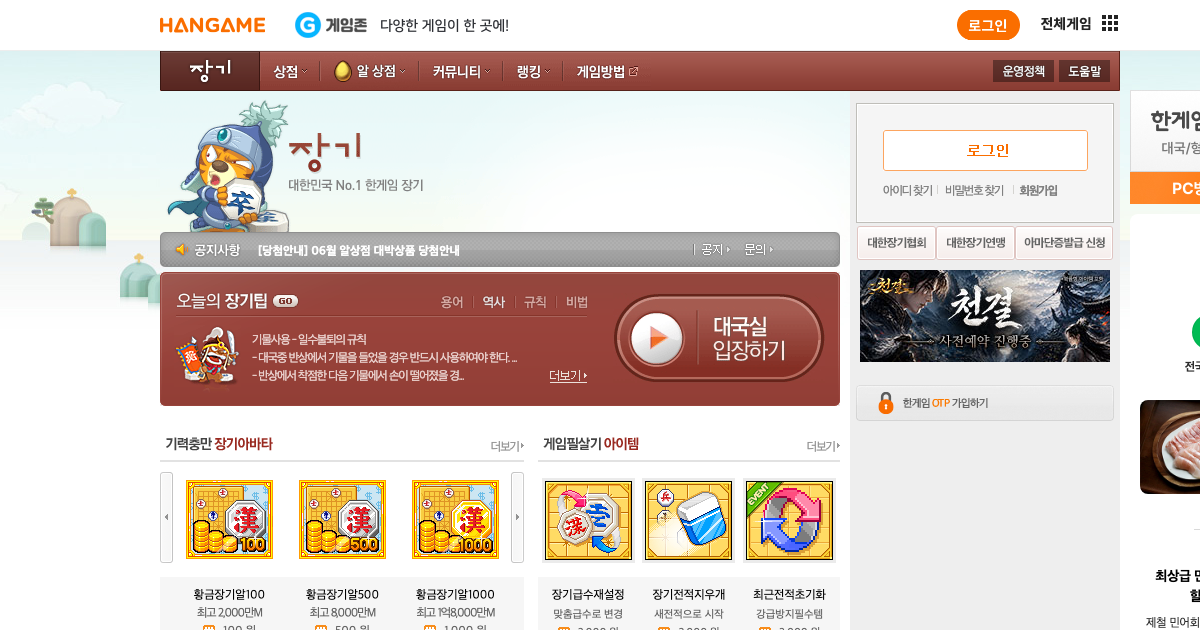
Task: Open the 문의 arrow link in the notice bar
Action: (x=757, y=249)
